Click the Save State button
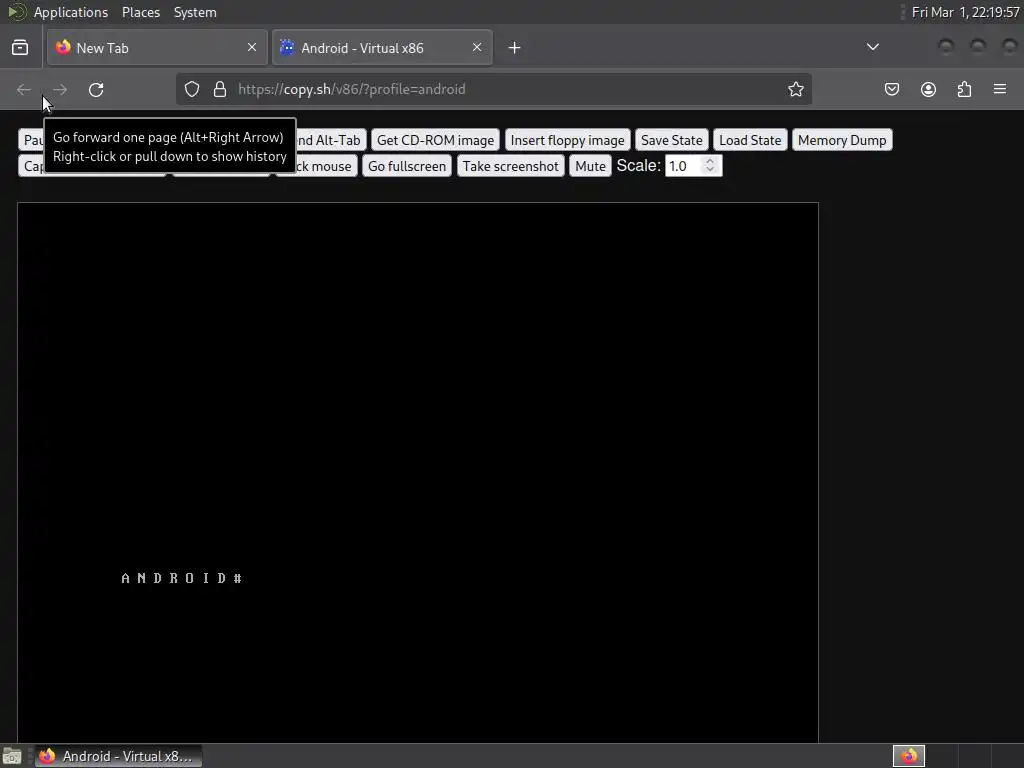This screenshot has width=1024, height=768. (x=671, y=140)
